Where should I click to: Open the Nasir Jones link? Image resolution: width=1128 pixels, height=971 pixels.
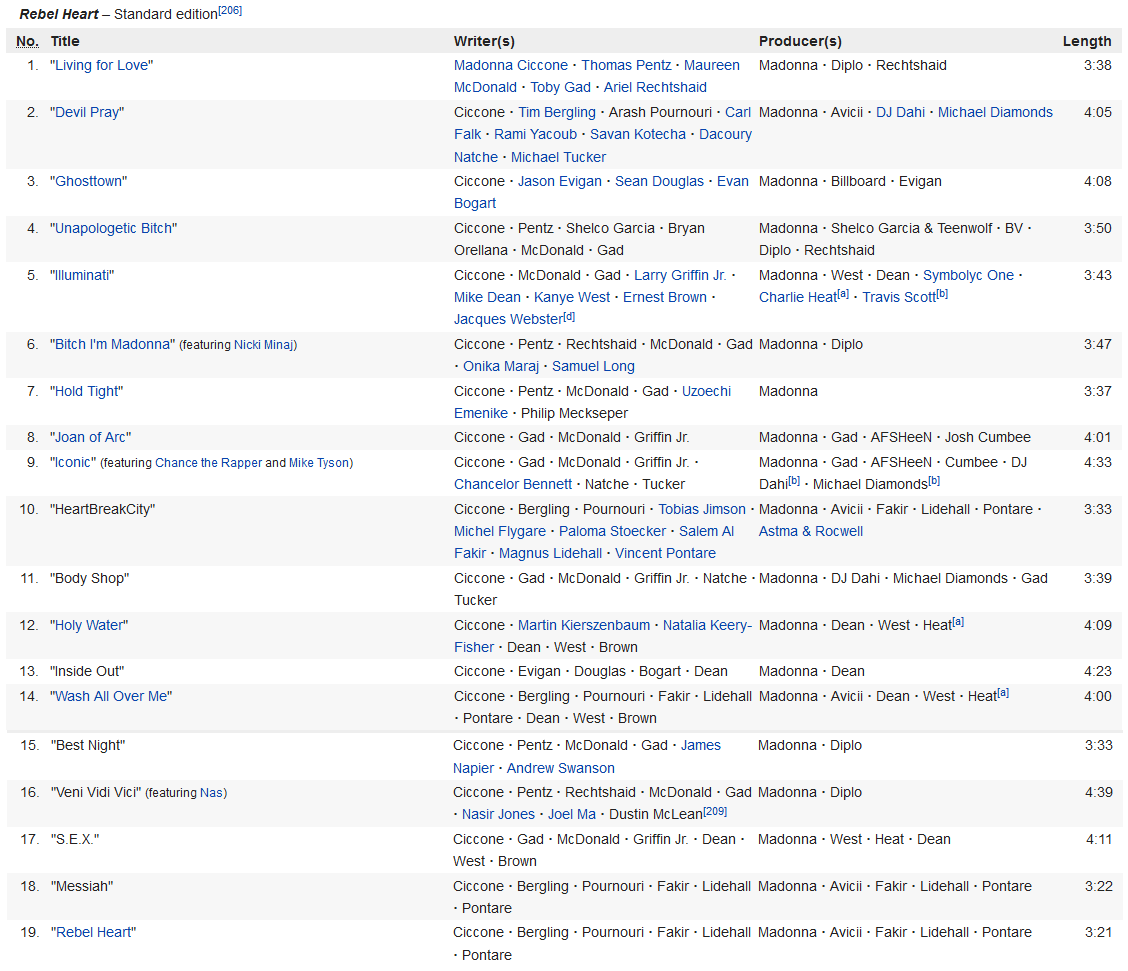(498, 814)
